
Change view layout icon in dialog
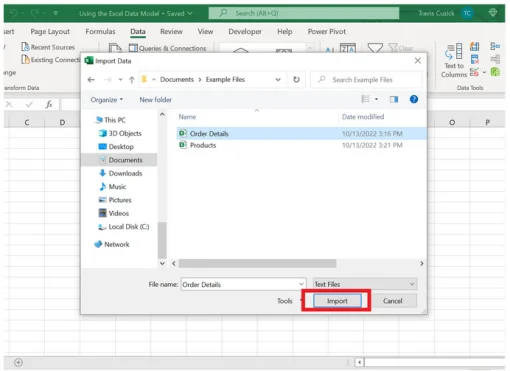pos(365,99)
